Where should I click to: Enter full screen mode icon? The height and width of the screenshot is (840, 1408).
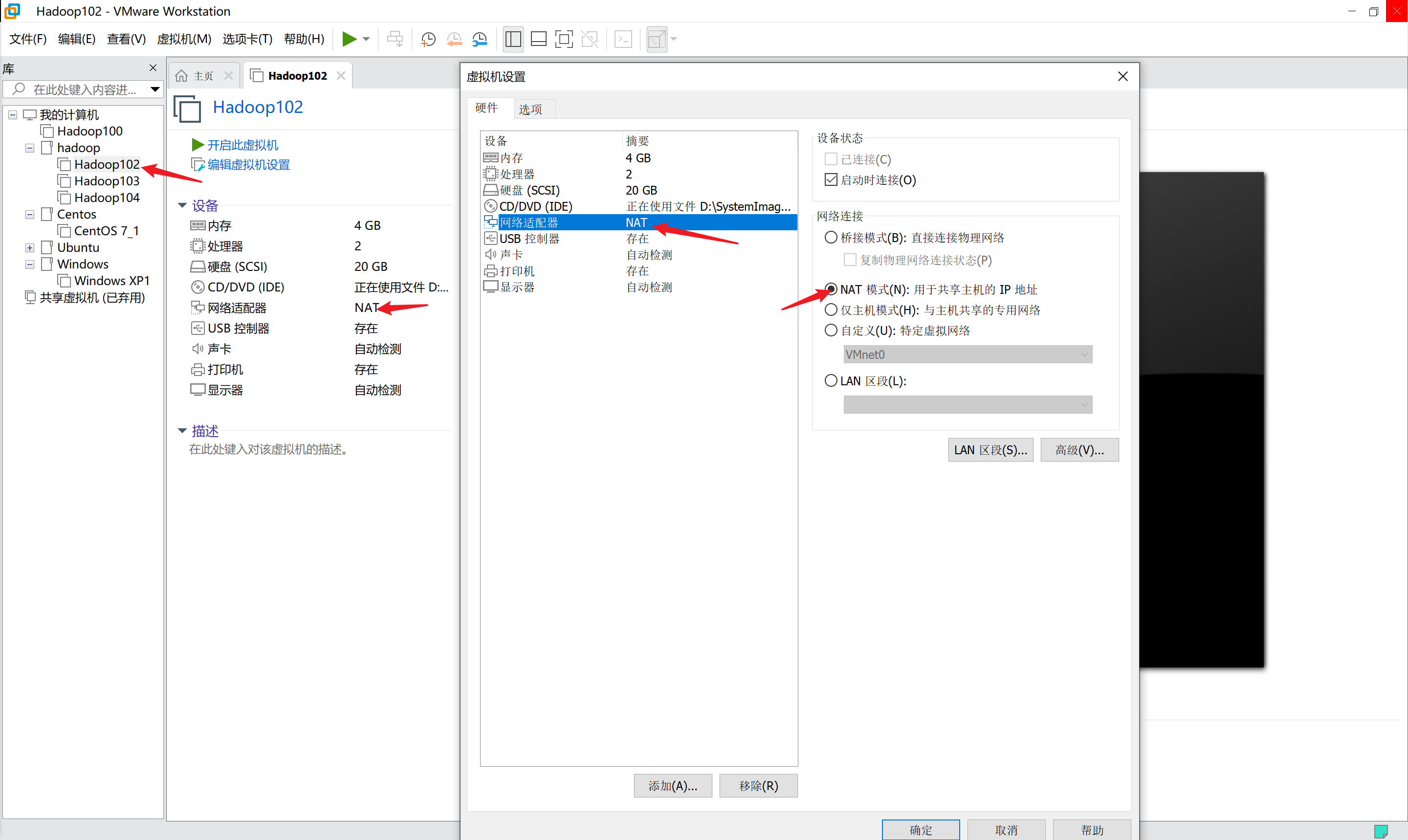pyautogui.click(x=564, y=39)
